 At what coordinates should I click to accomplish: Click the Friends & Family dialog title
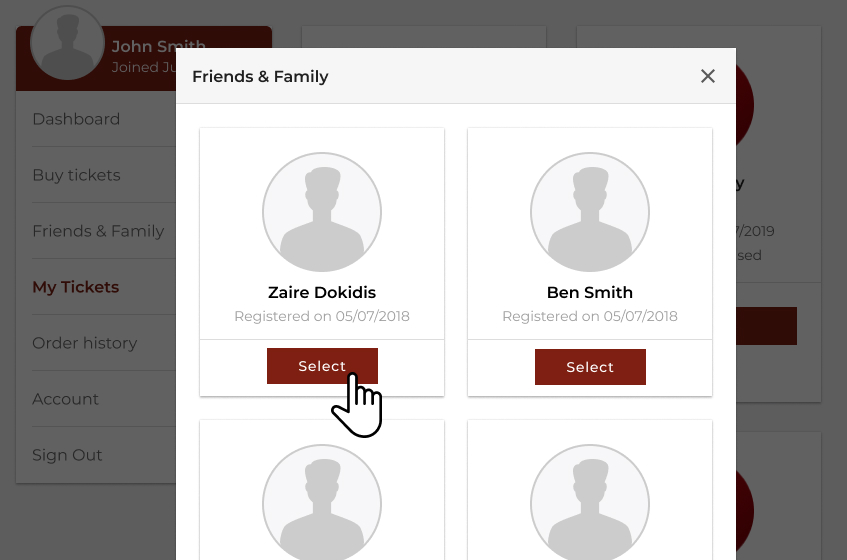point(260,76)
